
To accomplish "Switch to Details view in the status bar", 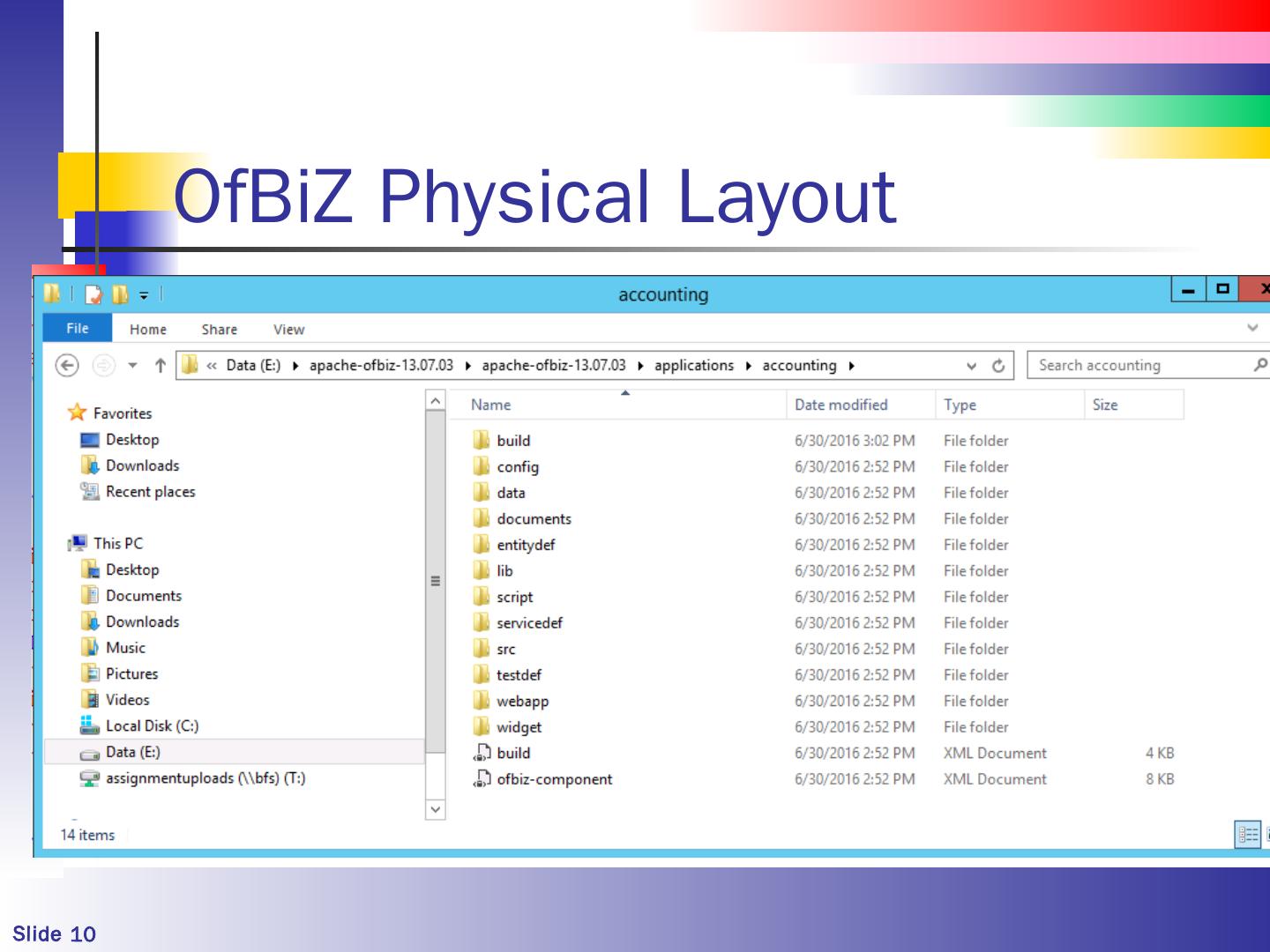I will point(1247,834).
